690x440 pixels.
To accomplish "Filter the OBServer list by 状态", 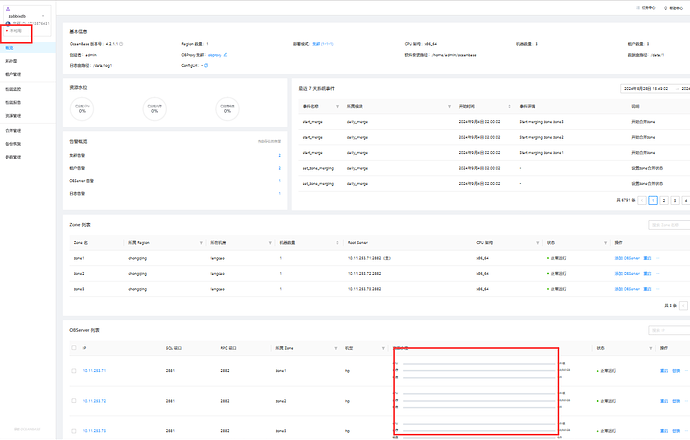I will pos(650,348).
